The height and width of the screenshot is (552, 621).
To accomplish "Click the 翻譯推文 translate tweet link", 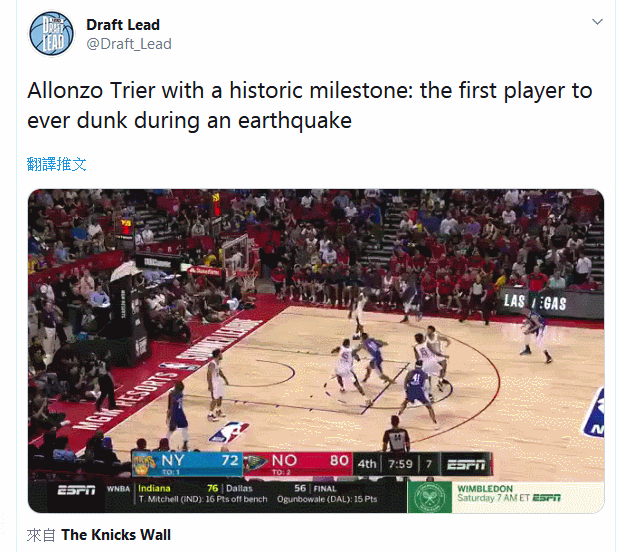I will tap(57, 164).
